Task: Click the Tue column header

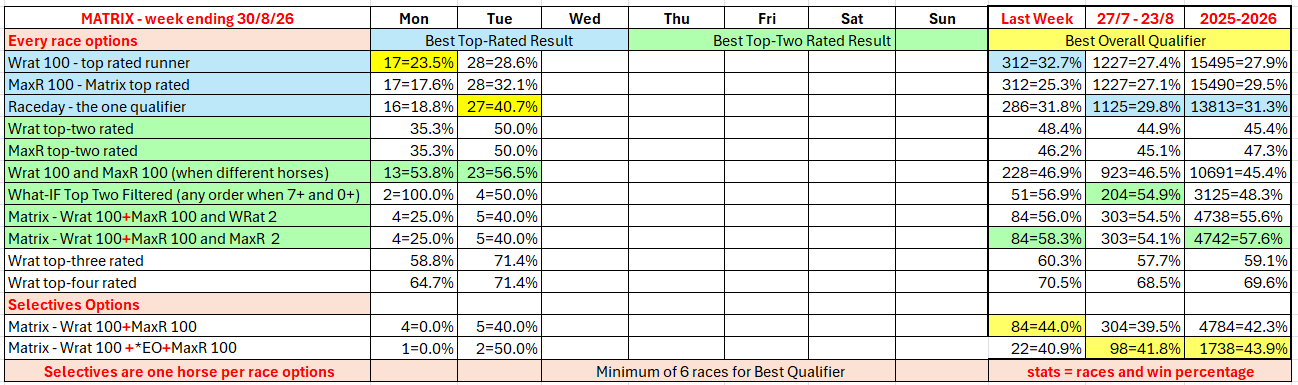Action: point(499,19)
